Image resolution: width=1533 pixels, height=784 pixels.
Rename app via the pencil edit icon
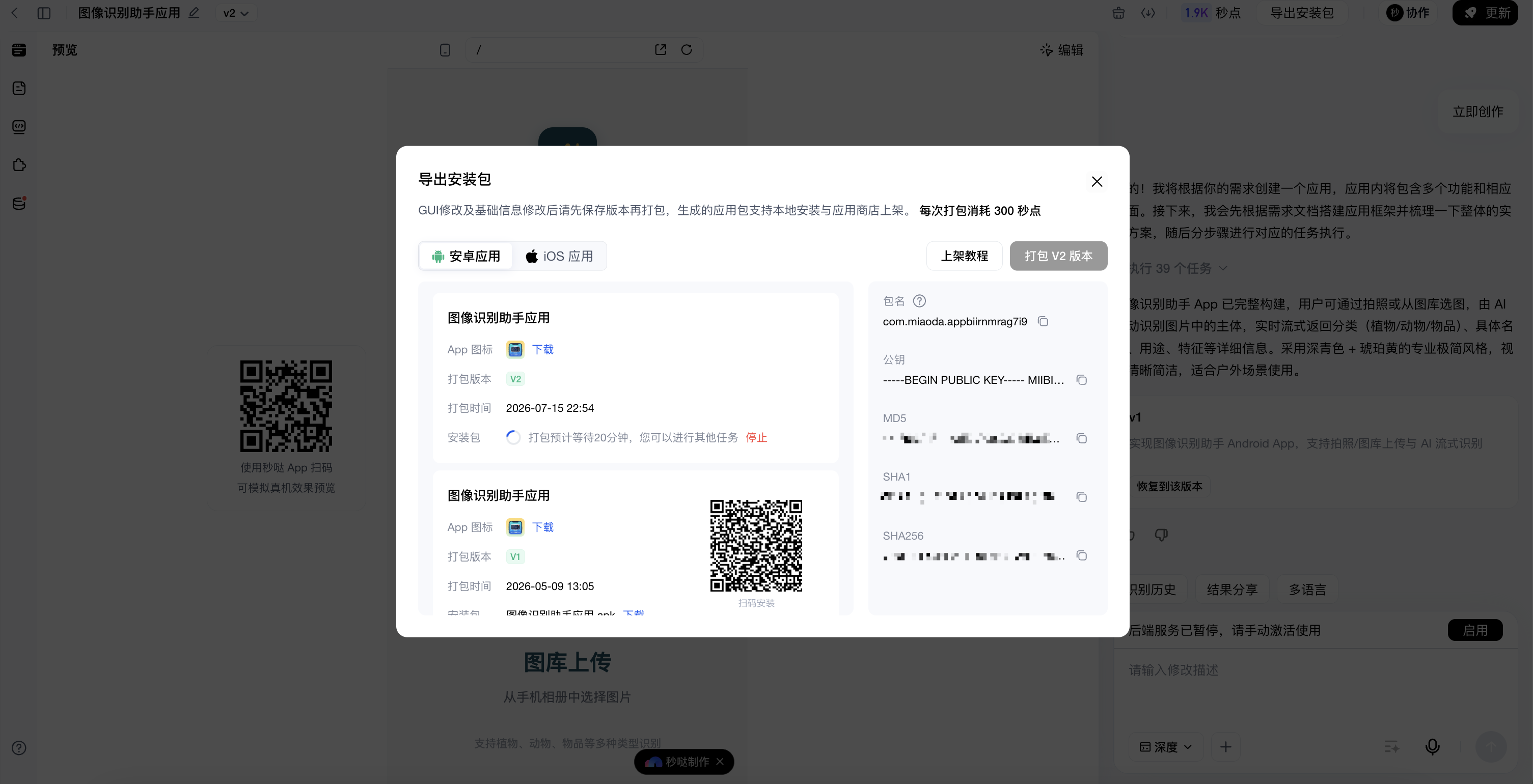[194, 13]
